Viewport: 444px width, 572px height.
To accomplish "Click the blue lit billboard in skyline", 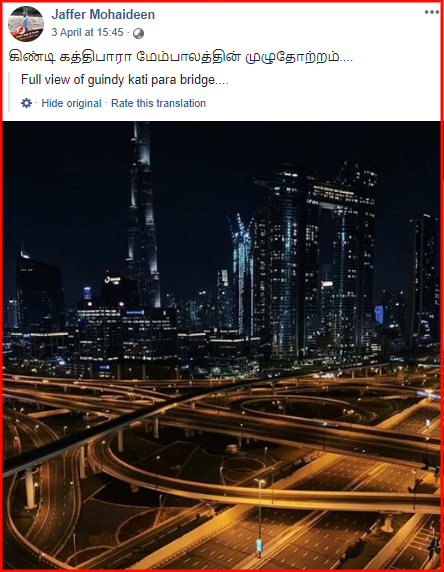I will 379,314.
